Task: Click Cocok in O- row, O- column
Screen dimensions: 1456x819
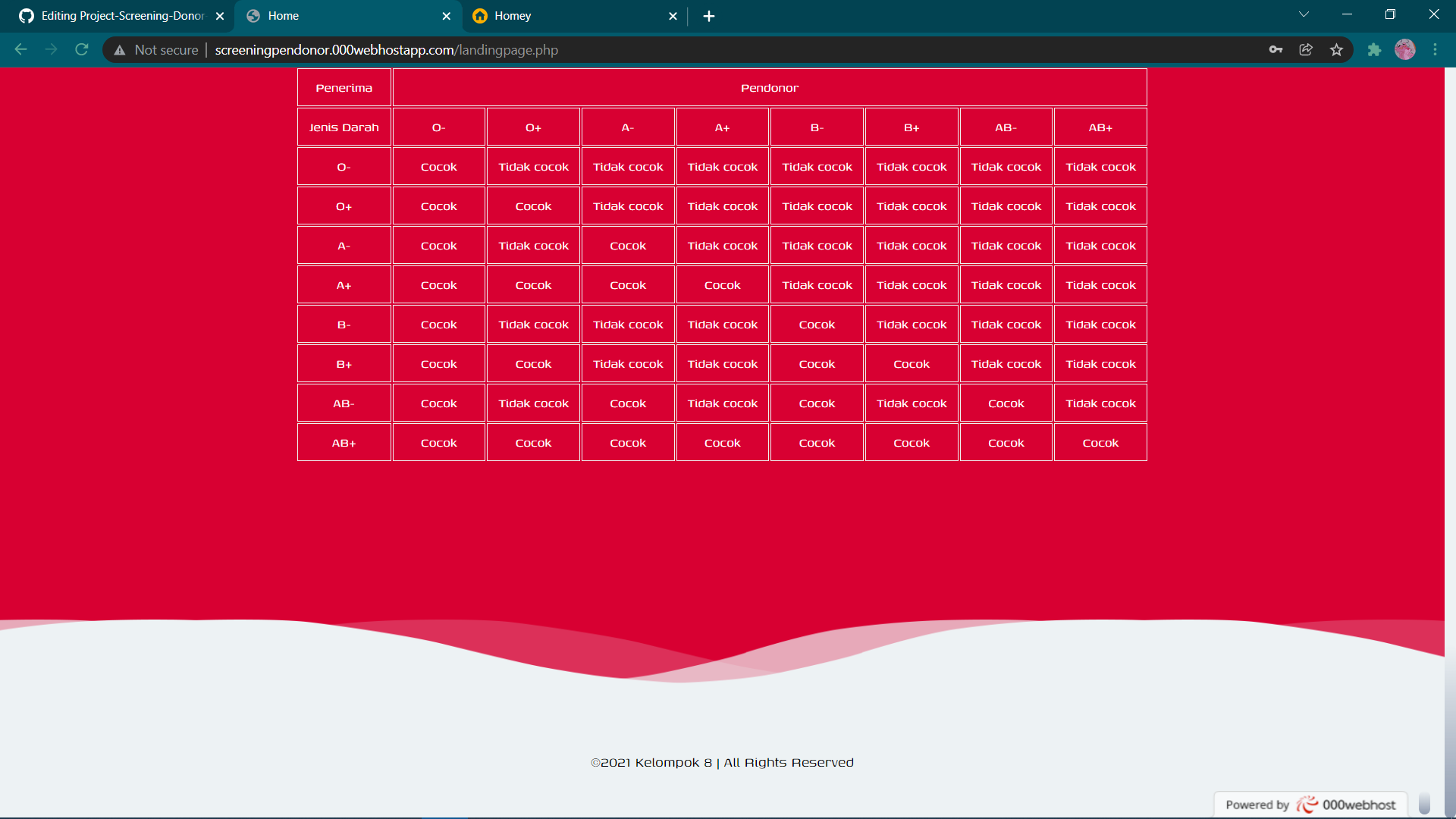Action: (x=439, y=167)
